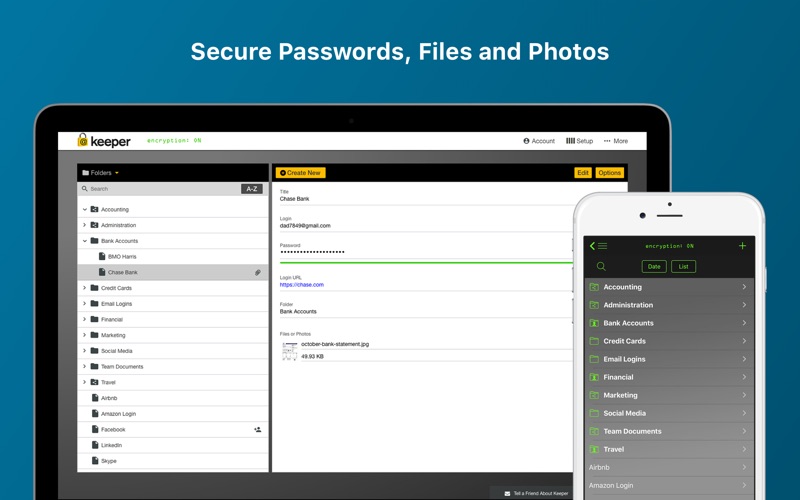Switch phone view to Date sorting

click(654, 267)
